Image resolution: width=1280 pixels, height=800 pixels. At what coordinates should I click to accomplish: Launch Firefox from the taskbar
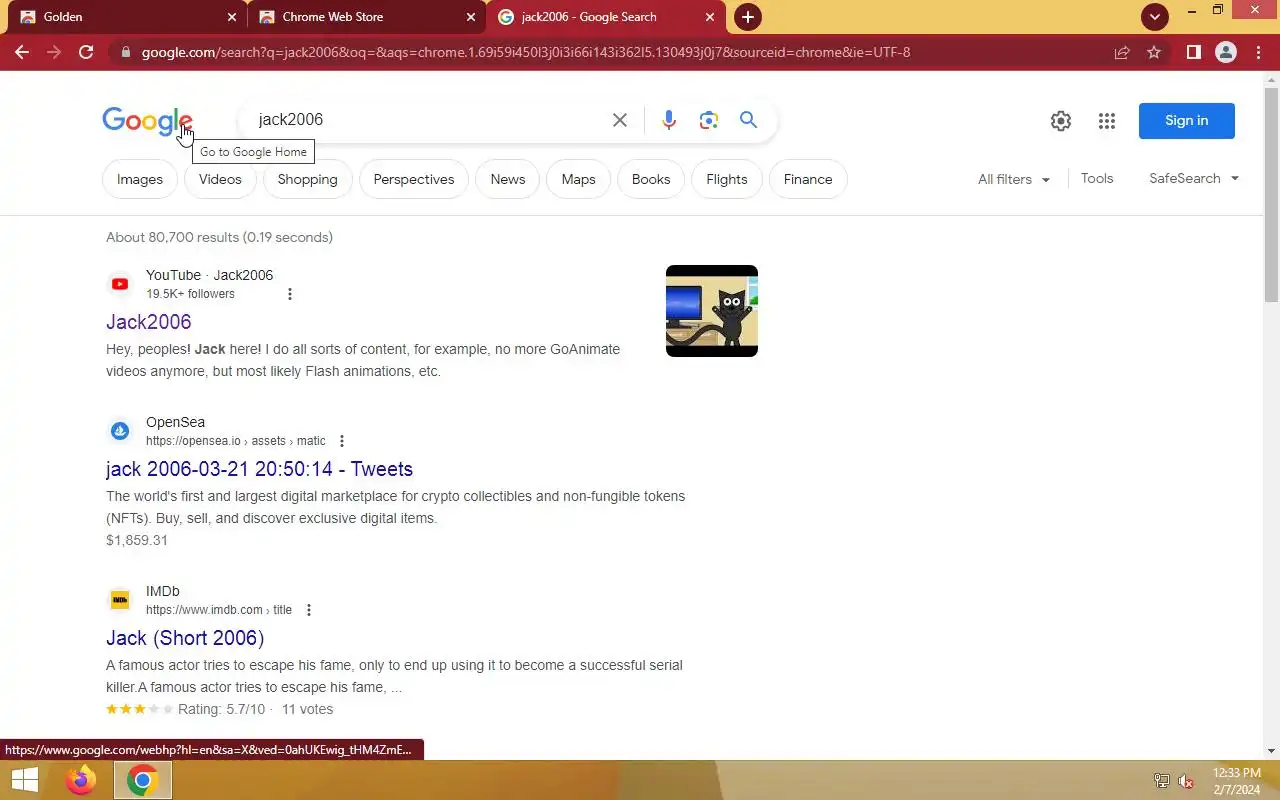(x=81, y=780)
